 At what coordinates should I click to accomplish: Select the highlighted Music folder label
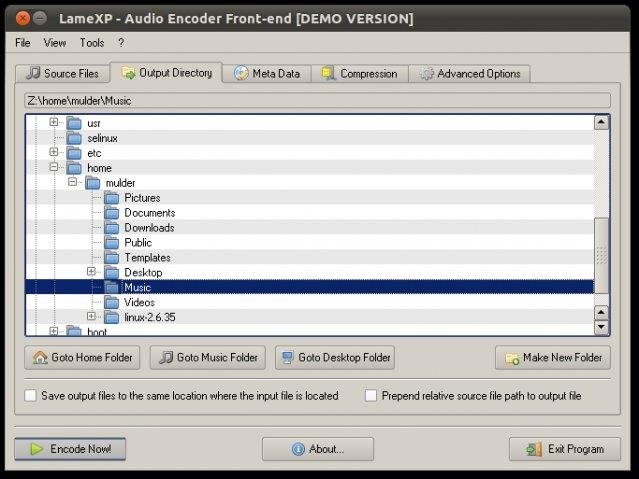coord(137,288)
